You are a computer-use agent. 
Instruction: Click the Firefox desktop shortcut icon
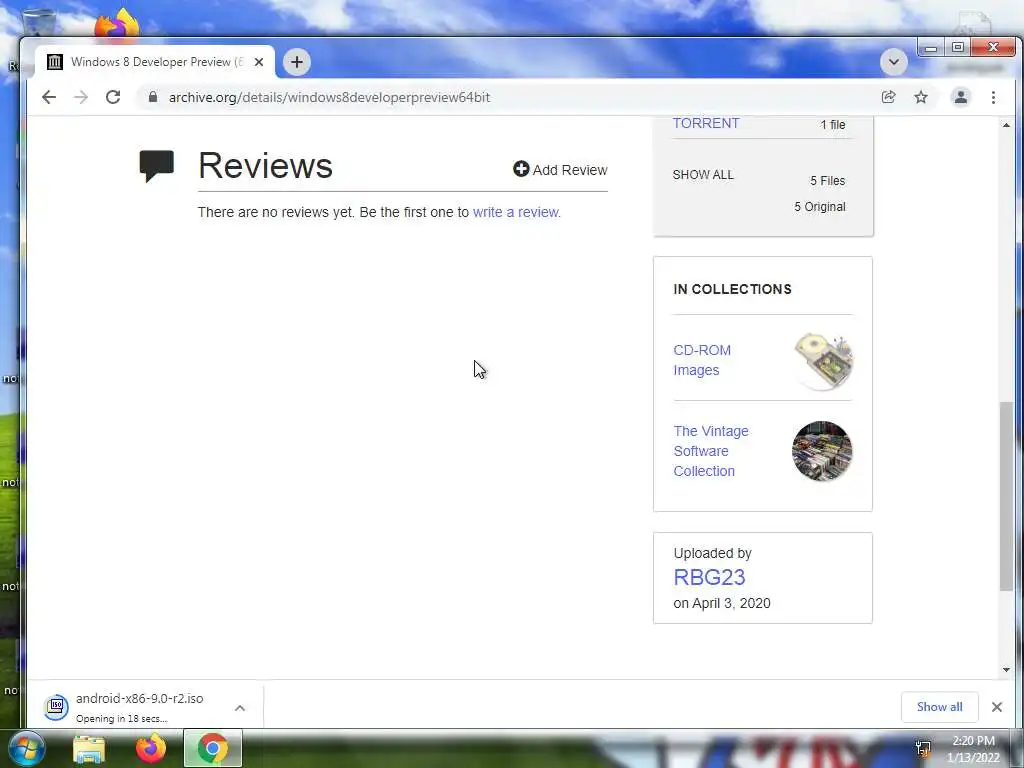coord(117,25)
